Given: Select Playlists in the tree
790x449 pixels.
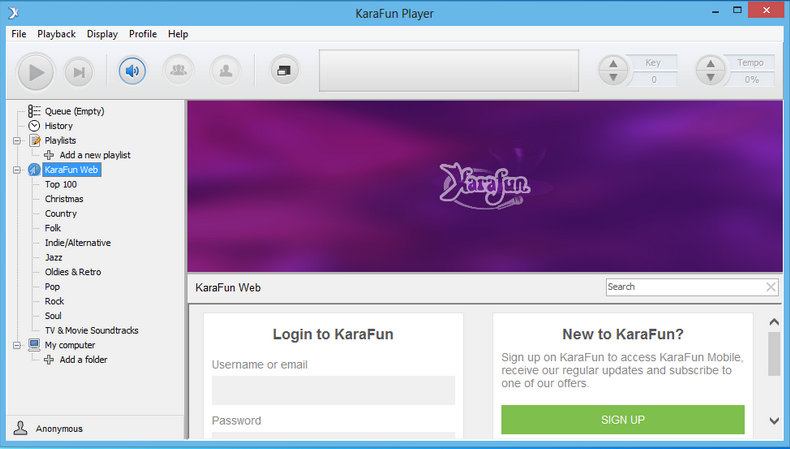Looking at the screenshot, I should [x=60, y=141].
